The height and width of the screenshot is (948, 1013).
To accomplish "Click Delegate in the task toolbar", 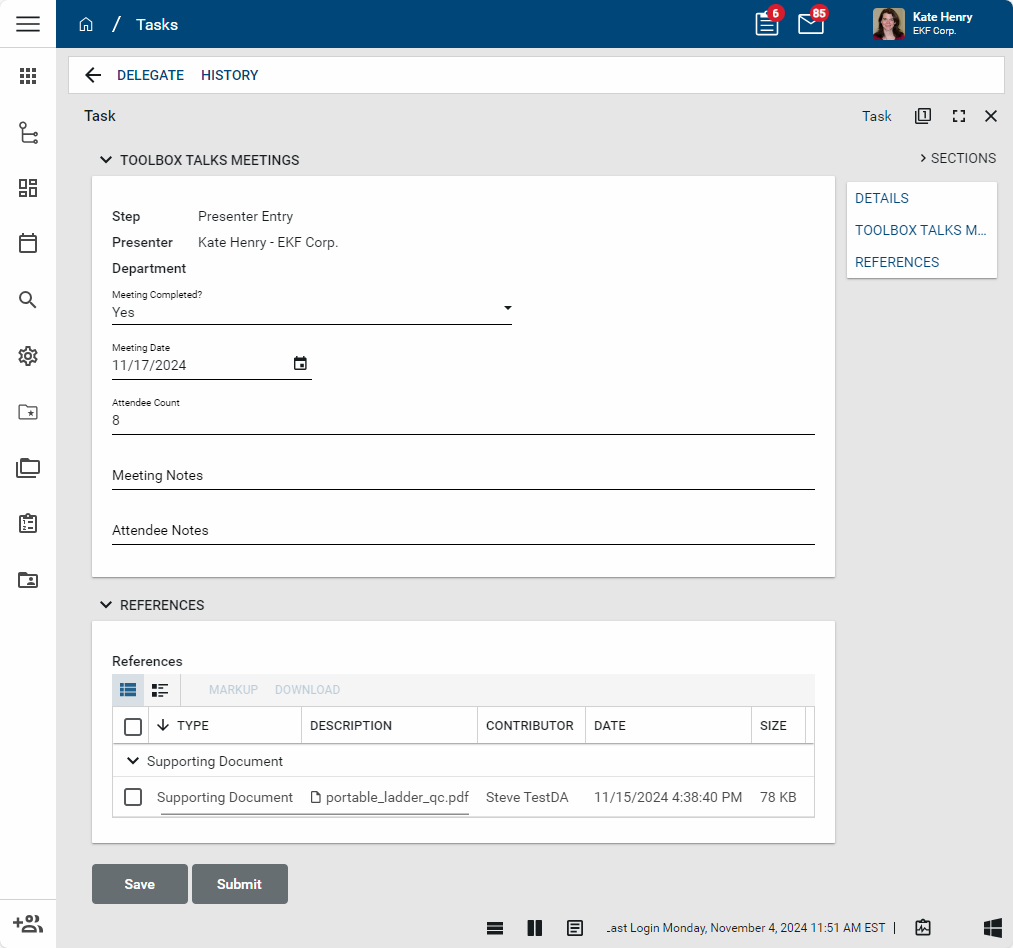I will [150, 75].
